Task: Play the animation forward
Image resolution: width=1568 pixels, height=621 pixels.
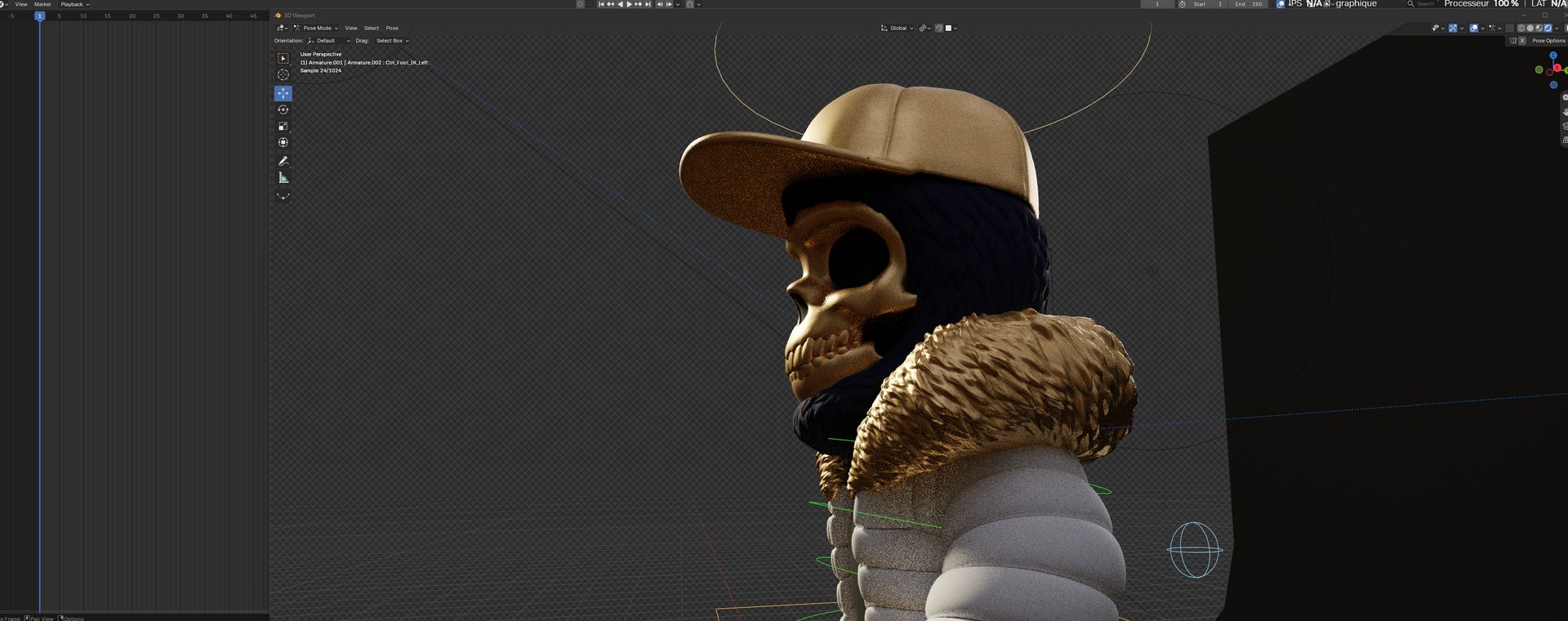Action: pyautogui.click(x=629, y=4)
